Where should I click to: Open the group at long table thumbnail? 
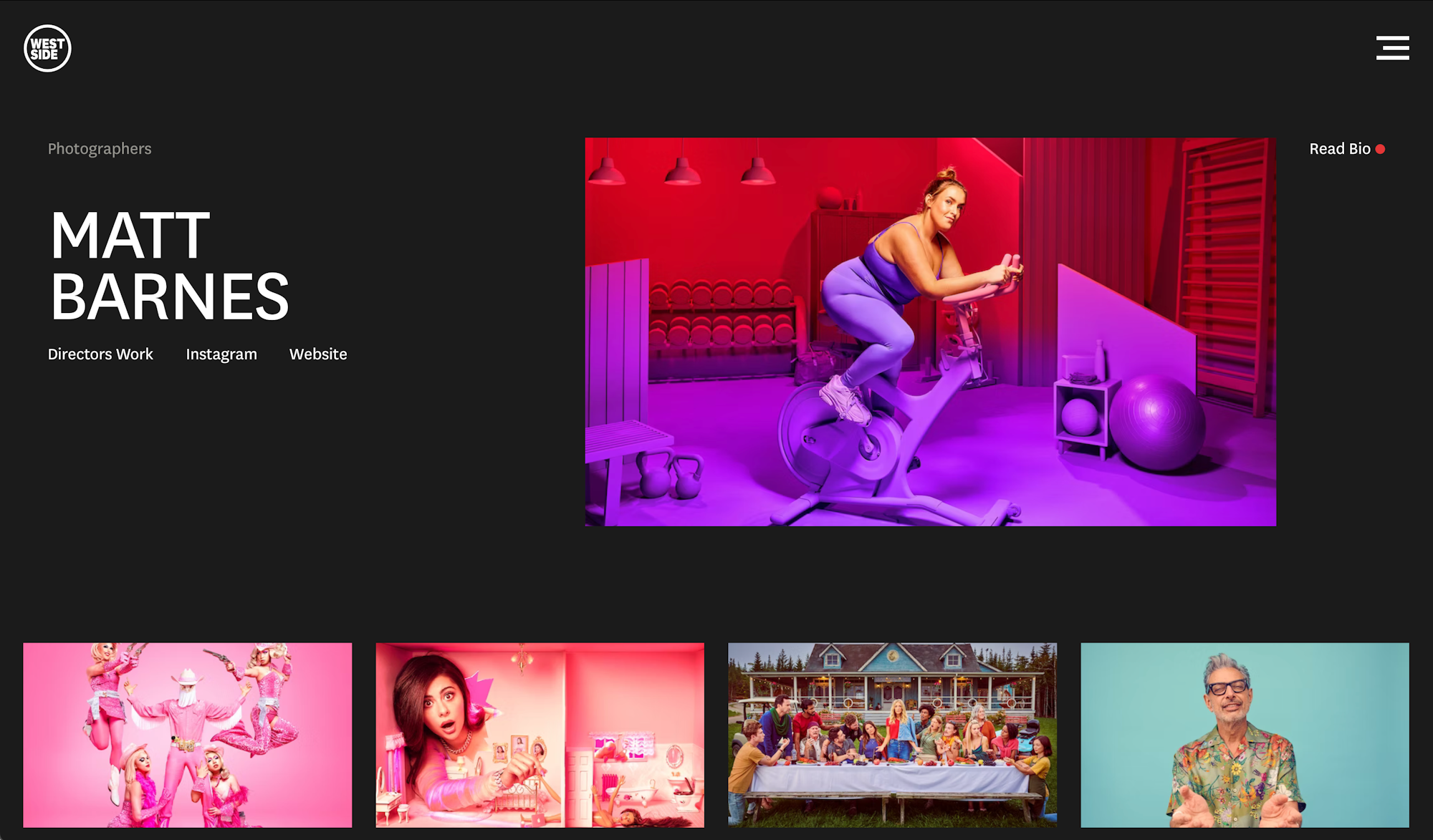(892, 735)
